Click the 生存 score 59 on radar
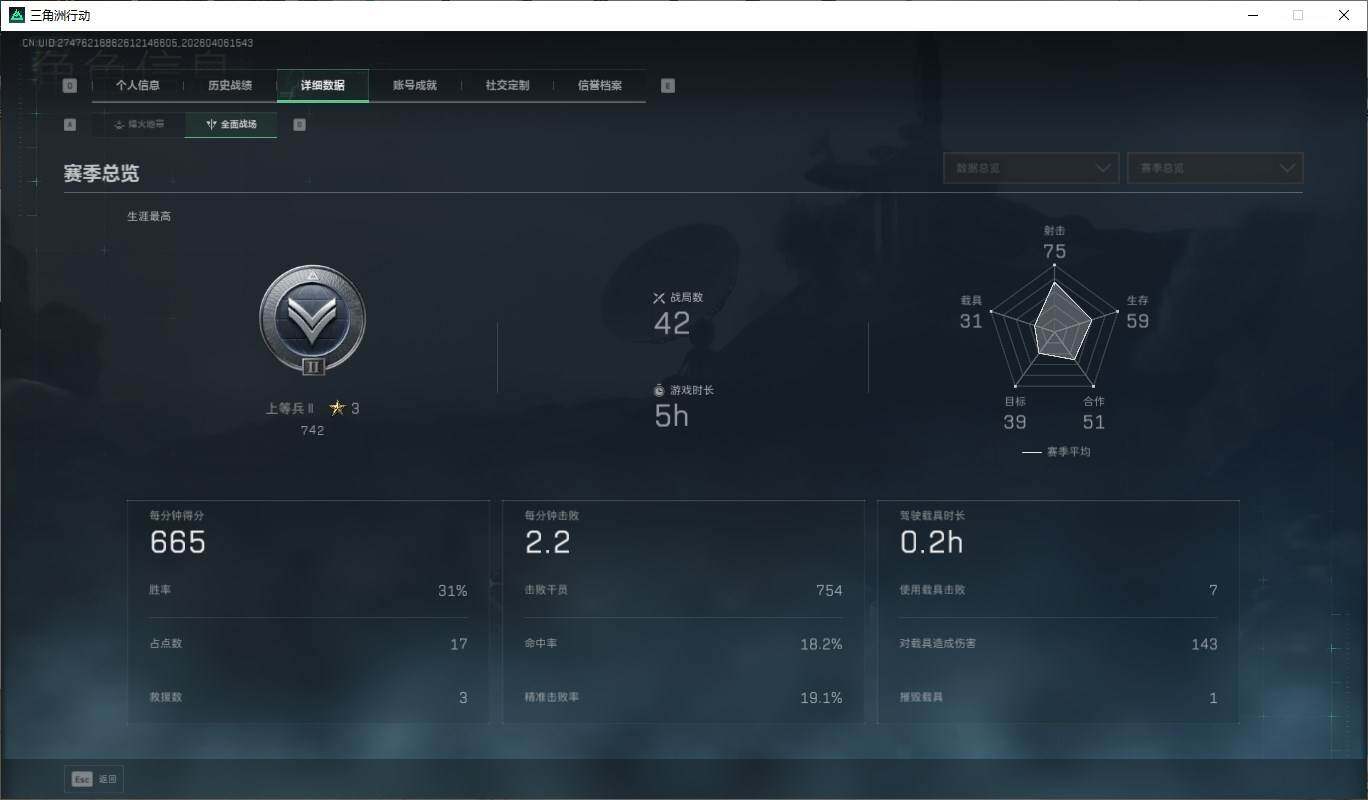 pos(1138,321)
